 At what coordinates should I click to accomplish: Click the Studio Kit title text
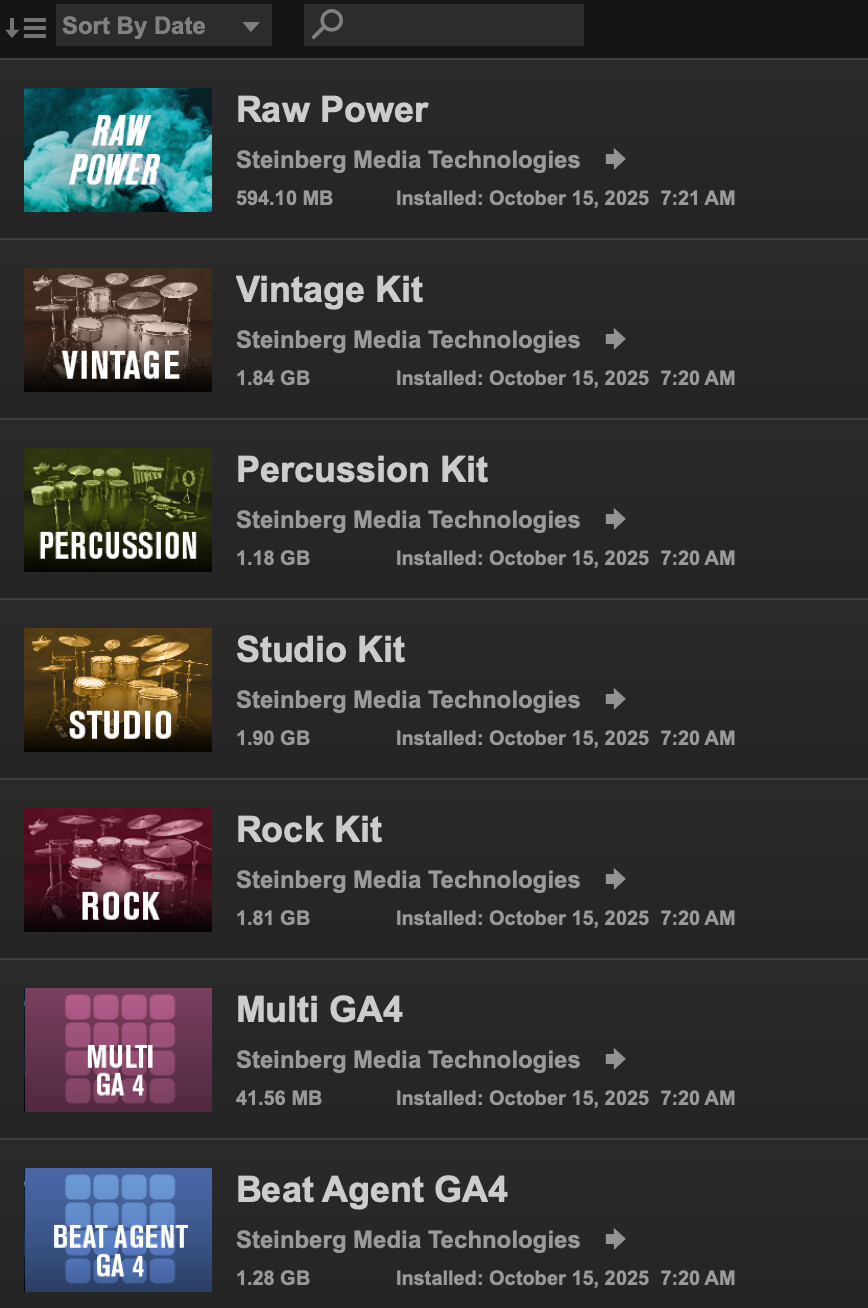point(320,650)
